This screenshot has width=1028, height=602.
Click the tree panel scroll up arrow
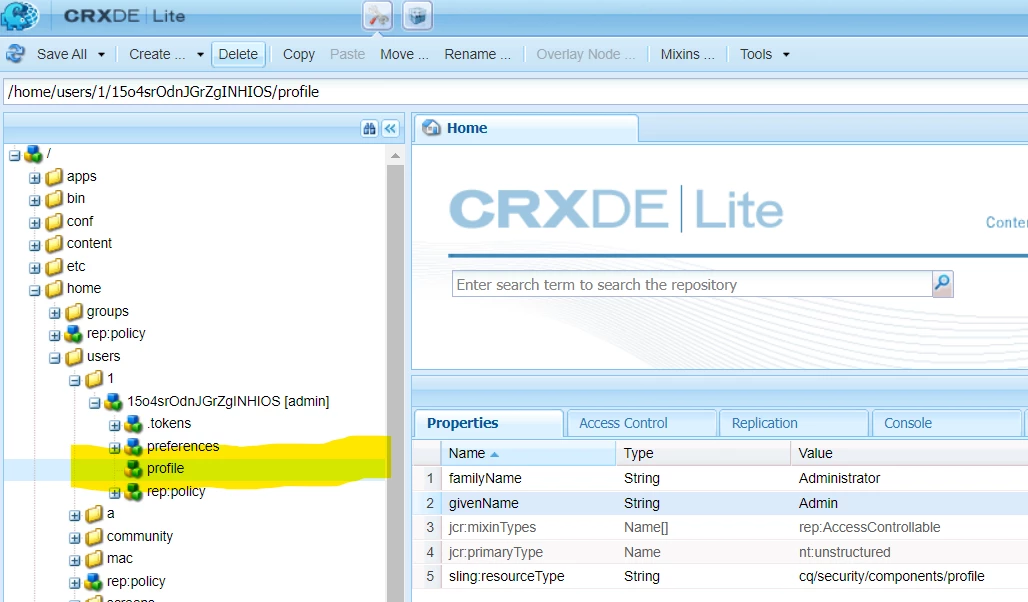click(395, 155)
